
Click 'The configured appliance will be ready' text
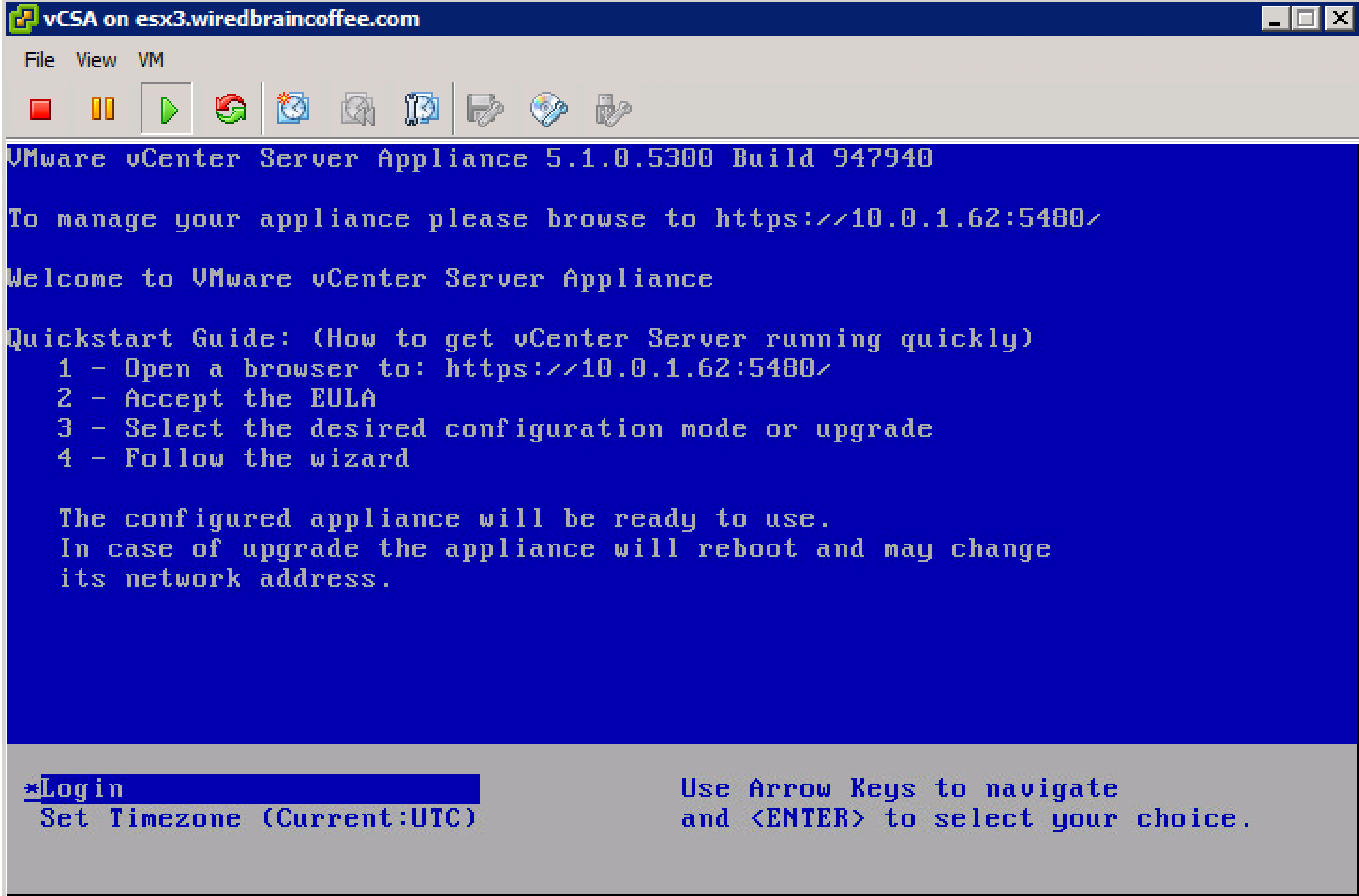coord(444,518)
